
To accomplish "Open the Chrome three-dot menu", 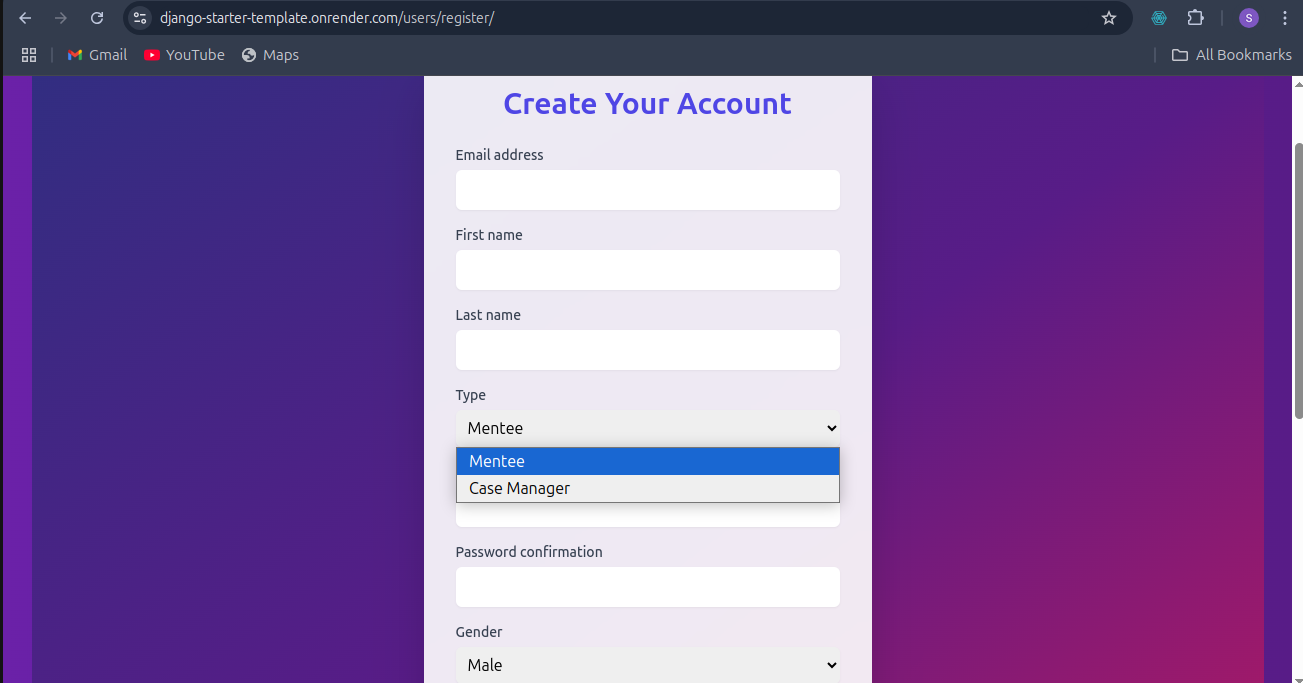I will click(1285, 18).
